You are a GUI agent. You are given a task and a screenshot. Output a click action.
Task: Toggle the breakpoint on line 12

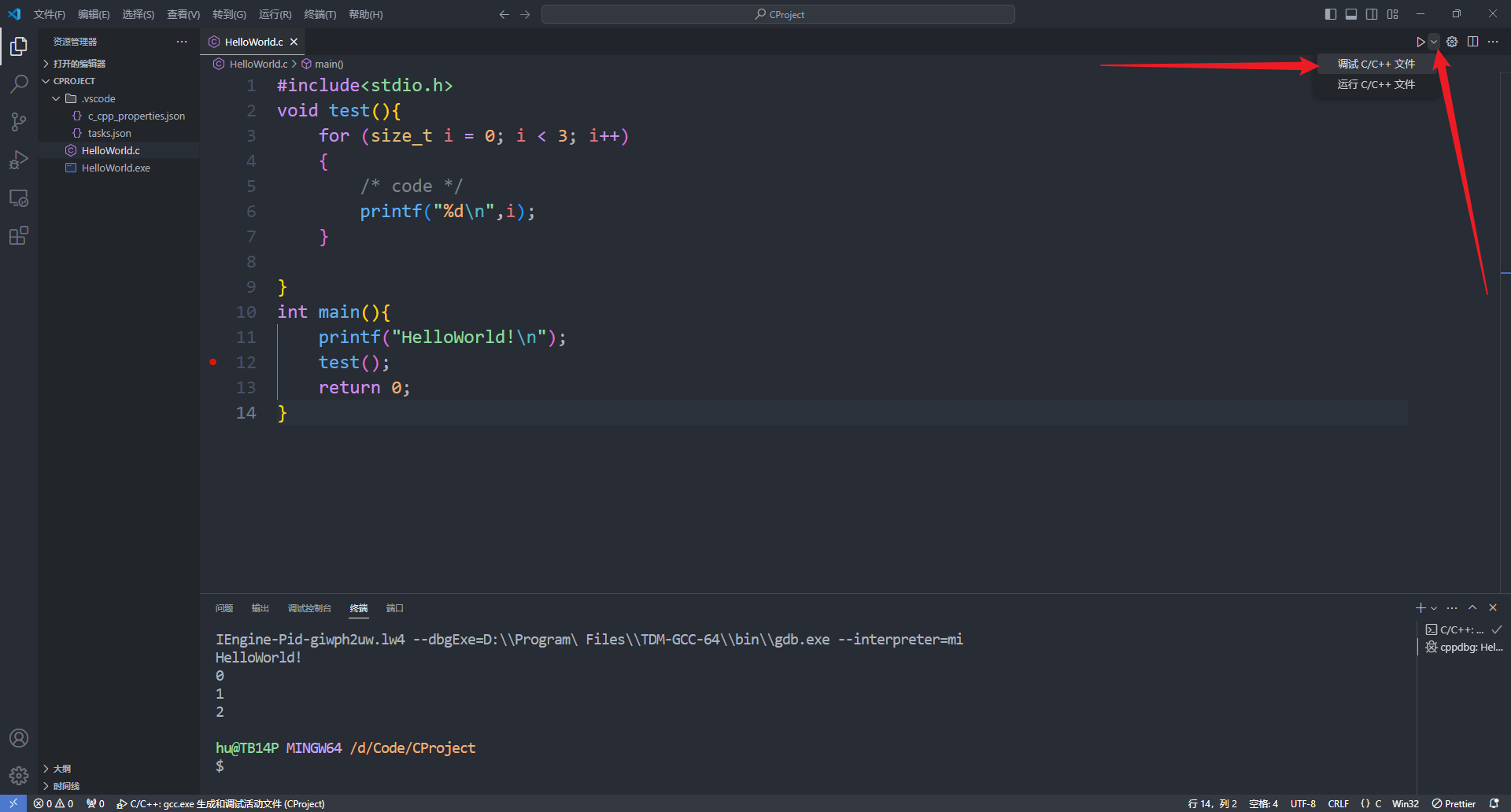213,362
